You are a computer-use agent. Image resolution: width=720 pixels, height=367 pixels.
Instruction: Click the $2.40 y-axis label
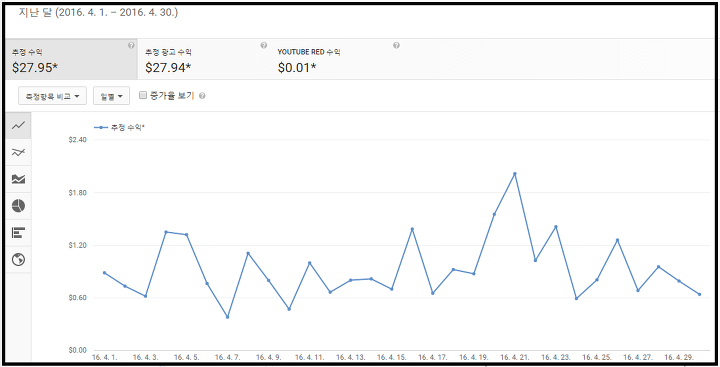(78, 140)
